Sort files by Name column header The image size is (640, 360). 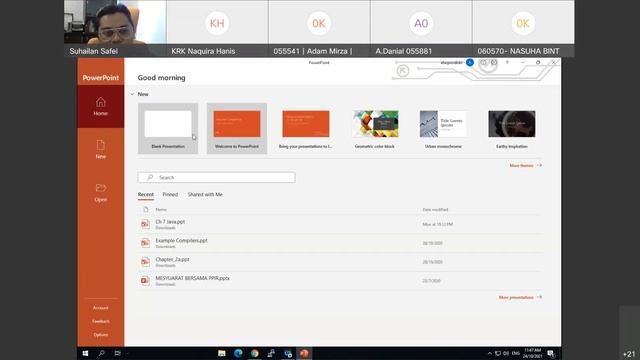[161, 210]
